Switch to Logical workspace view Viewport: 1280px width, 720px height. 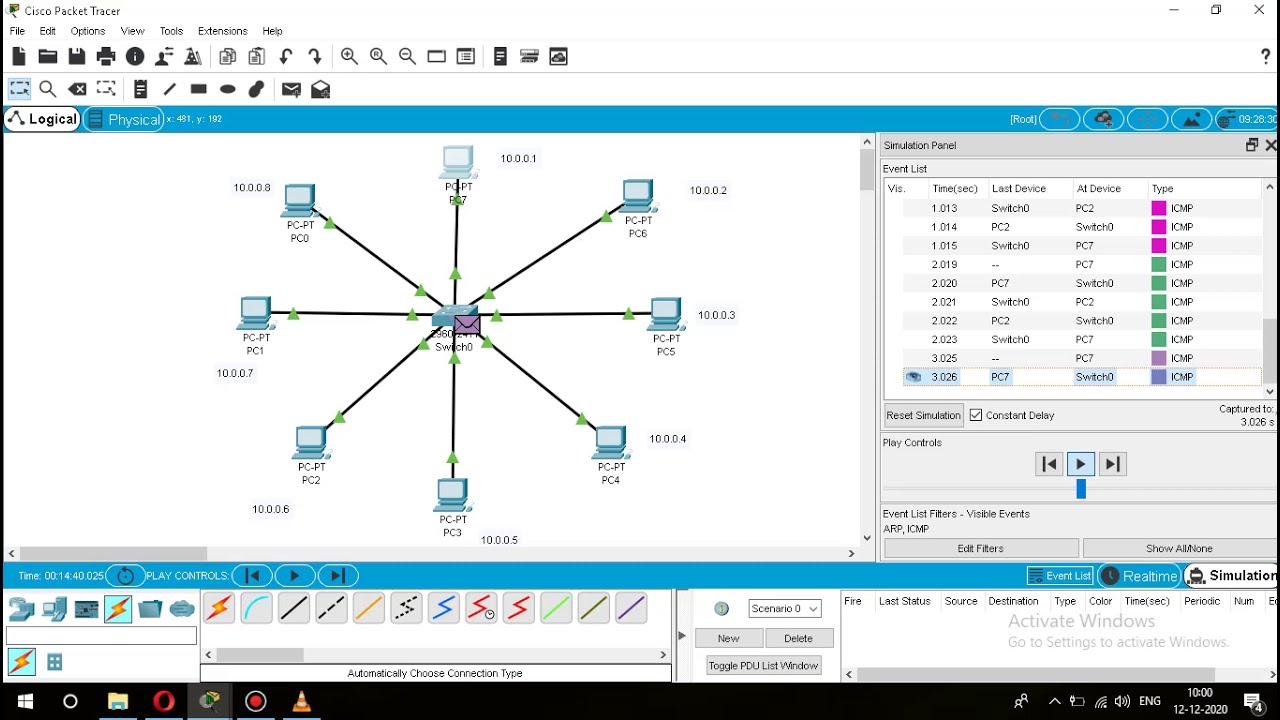(42, 119)
